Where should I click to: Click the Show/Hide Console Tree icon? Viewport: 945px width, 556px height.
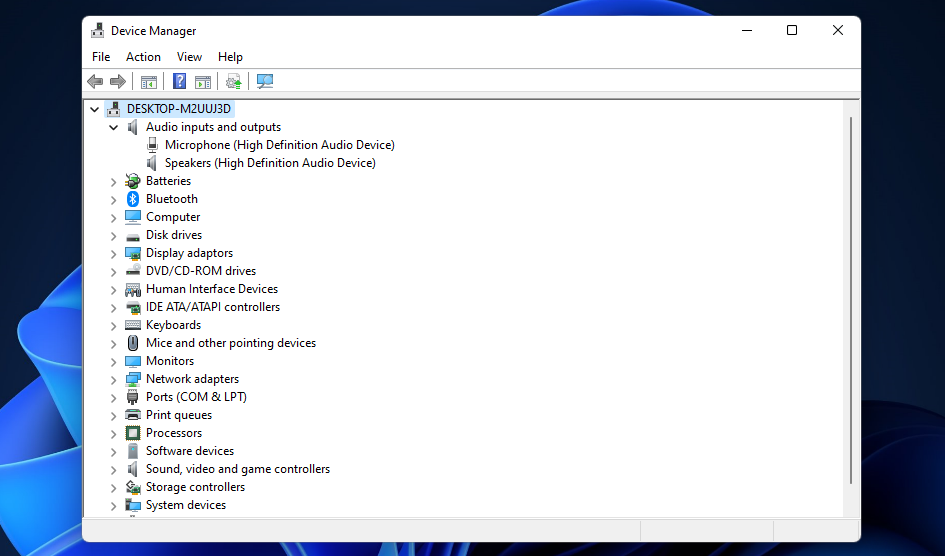tap(149, 82)
